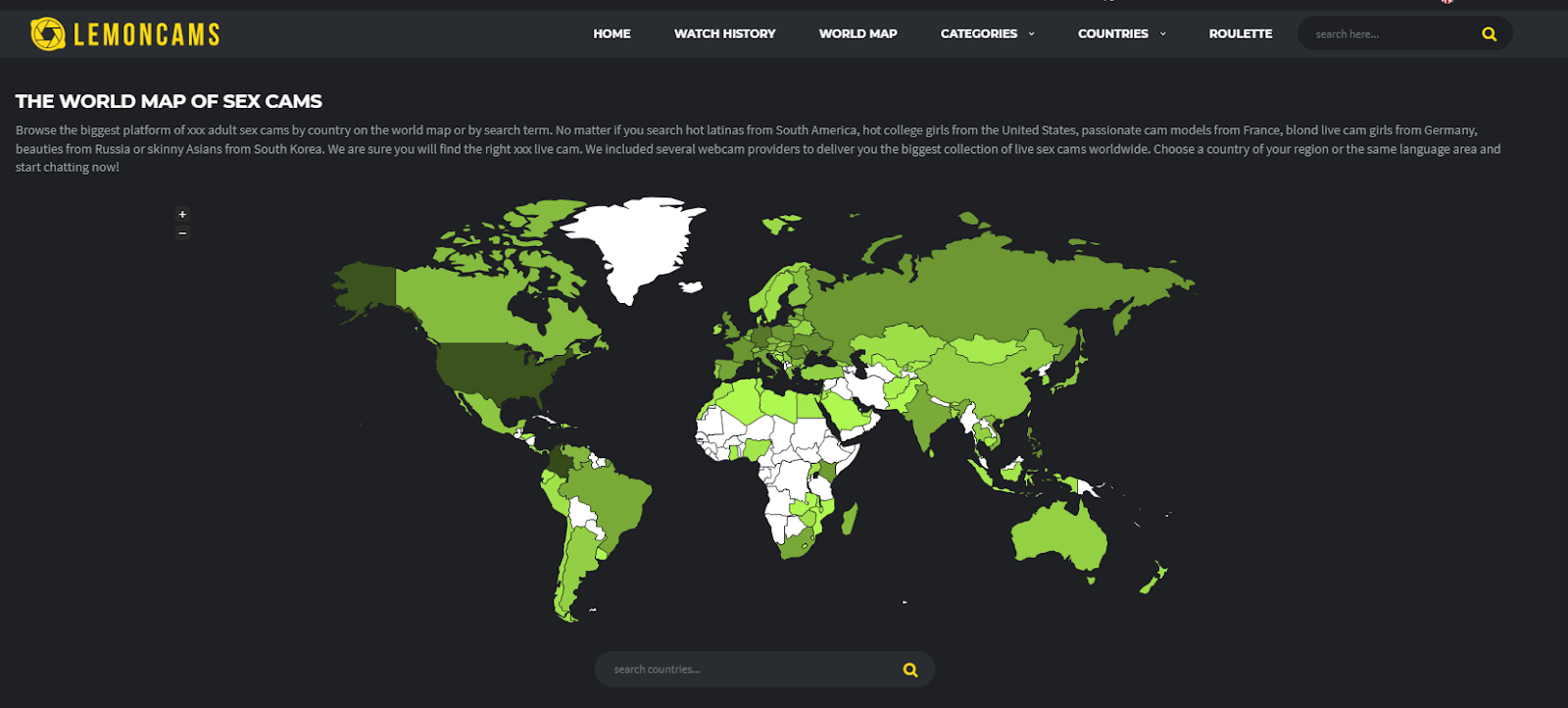Click the country search magnifier icon
The width and height of the screenshot is (1568, 708).
point(909,670)
